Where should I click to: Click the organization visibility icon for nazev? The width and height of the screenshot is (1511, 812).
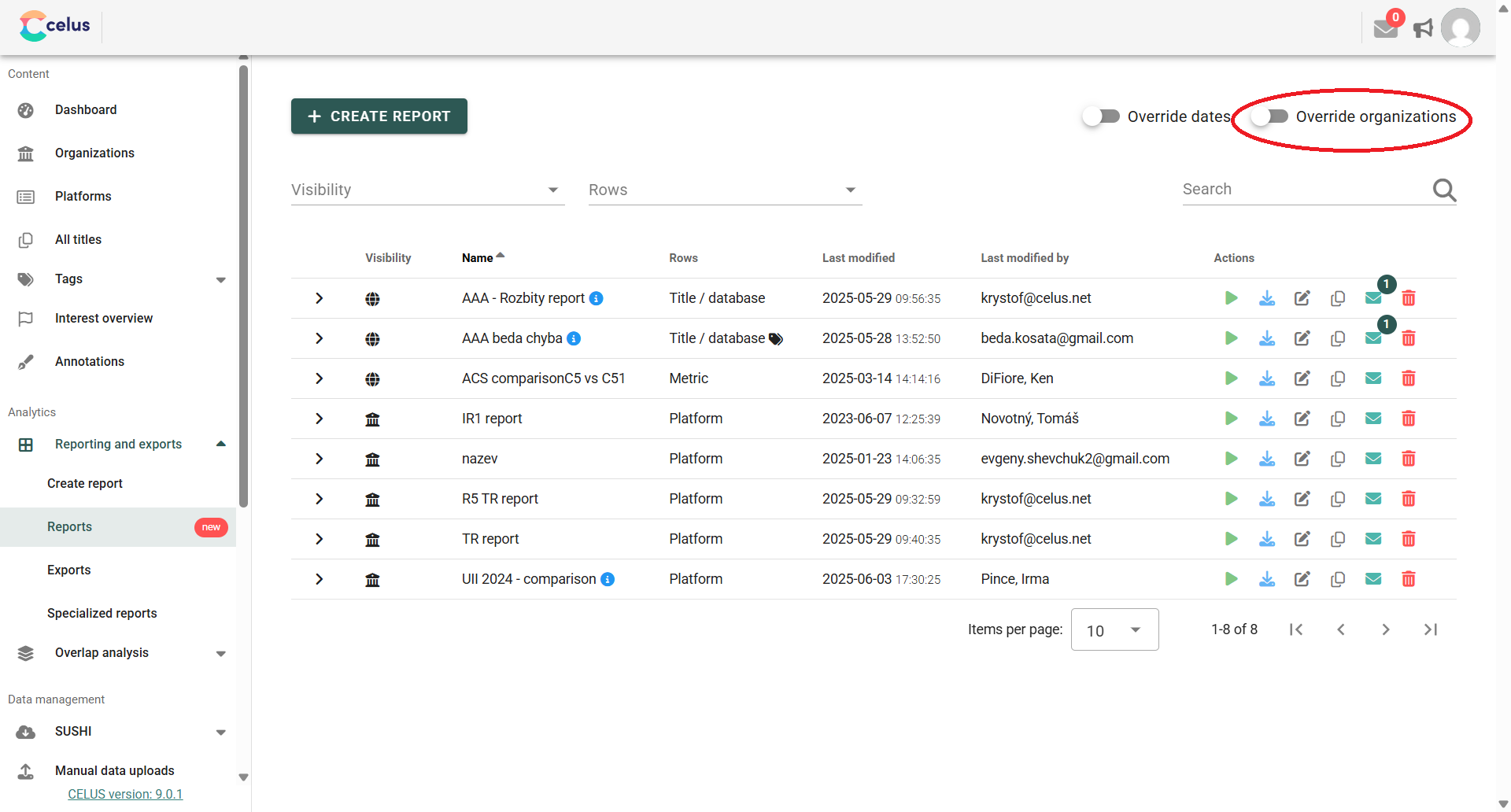coord(372,460)
